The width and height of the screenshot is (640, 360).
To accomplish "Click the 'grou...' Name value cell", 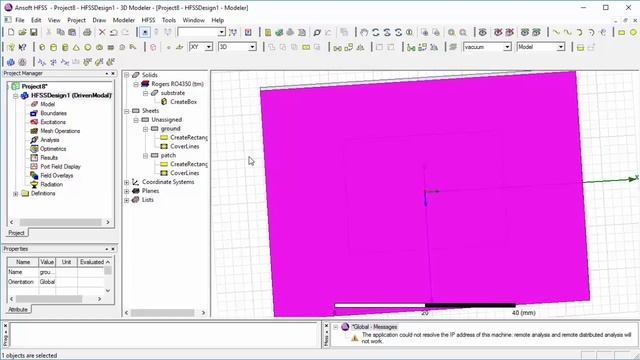I will (x=47, y=272).
